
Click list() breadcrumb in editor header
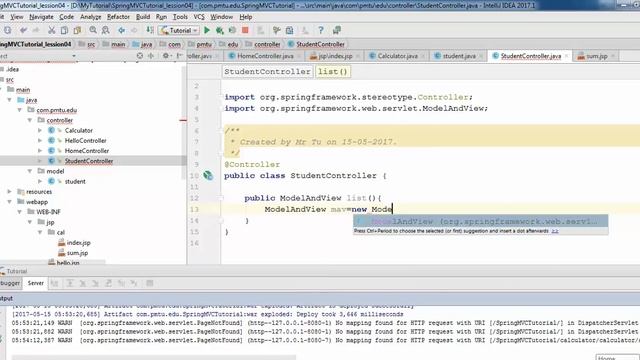click(333, 71)
